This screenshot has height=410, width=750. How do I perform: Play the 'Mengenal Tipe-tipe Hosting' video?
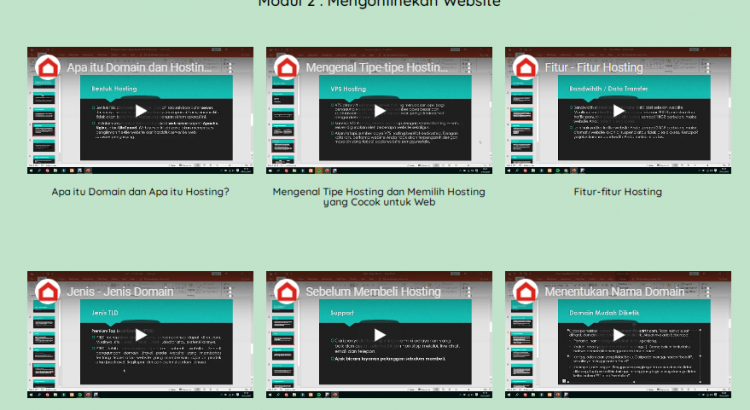coord(380,111)
